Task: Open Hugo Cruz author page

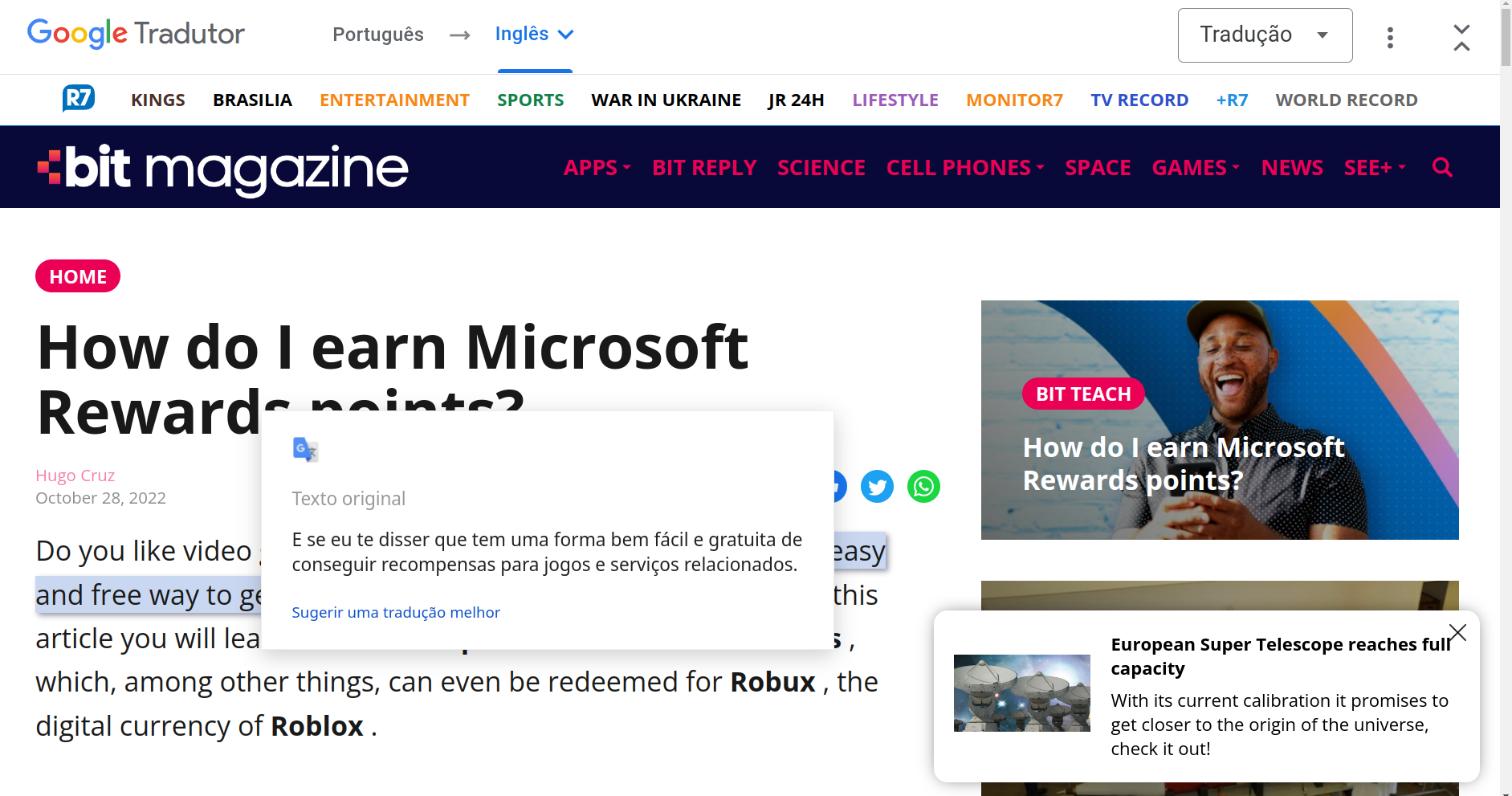Action: coord(75,475)
